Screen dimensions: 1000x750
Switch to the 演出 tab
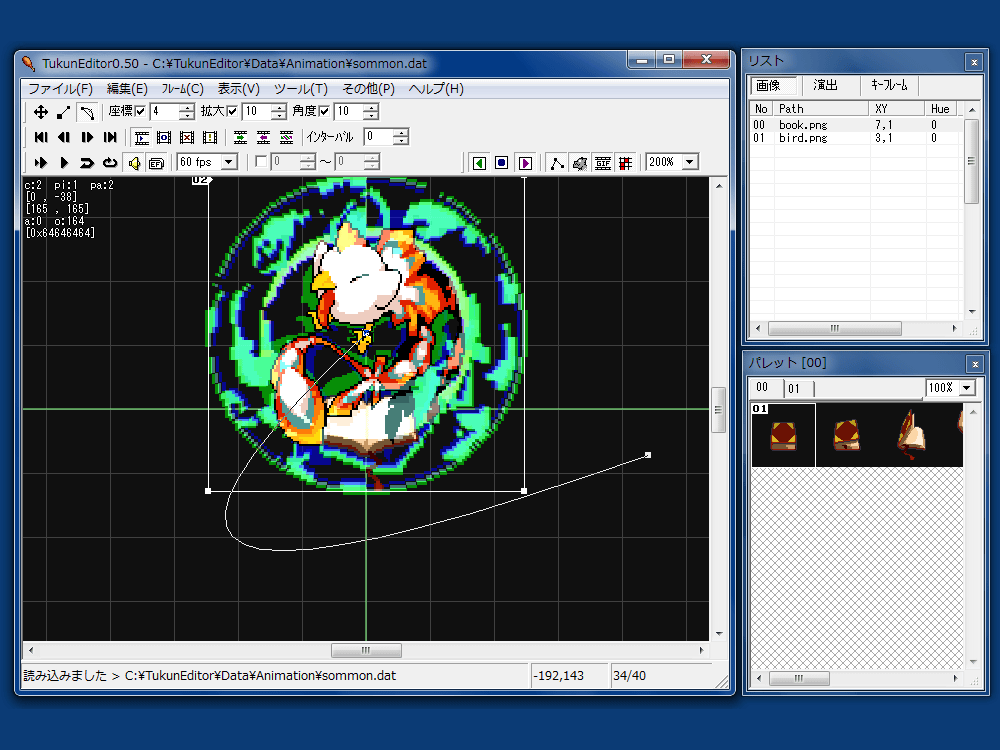coord(825,85)
